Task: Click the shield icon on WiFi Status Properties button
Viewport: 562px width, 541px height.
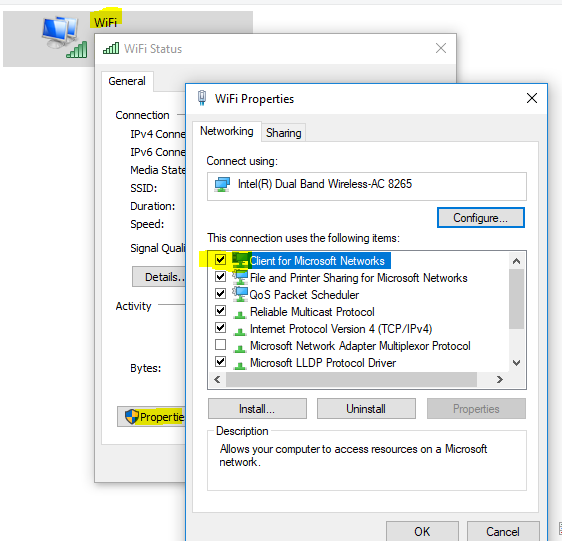Action: tap(132, 417)
